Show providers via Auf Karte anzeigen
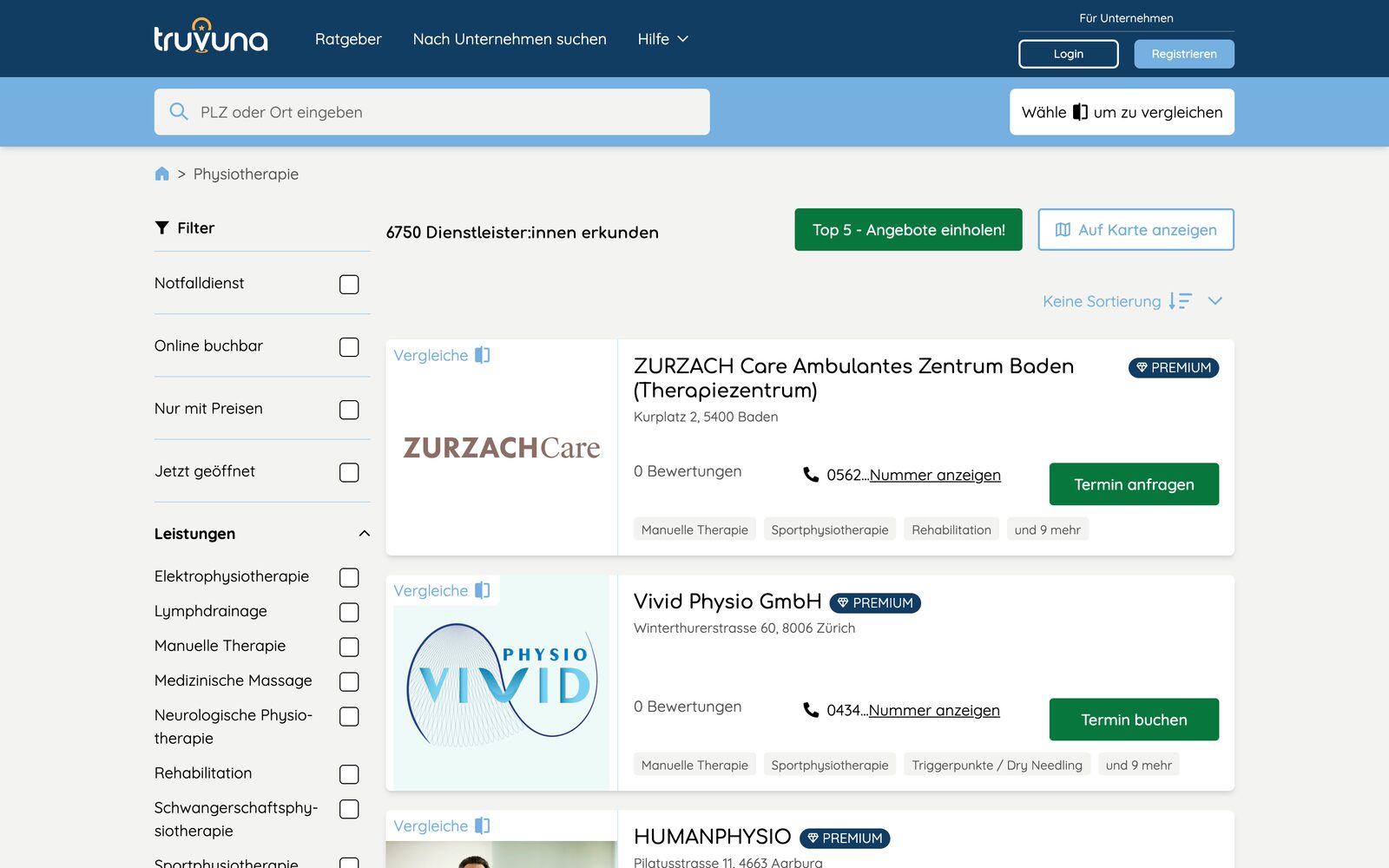 (x=1136, y=230)
